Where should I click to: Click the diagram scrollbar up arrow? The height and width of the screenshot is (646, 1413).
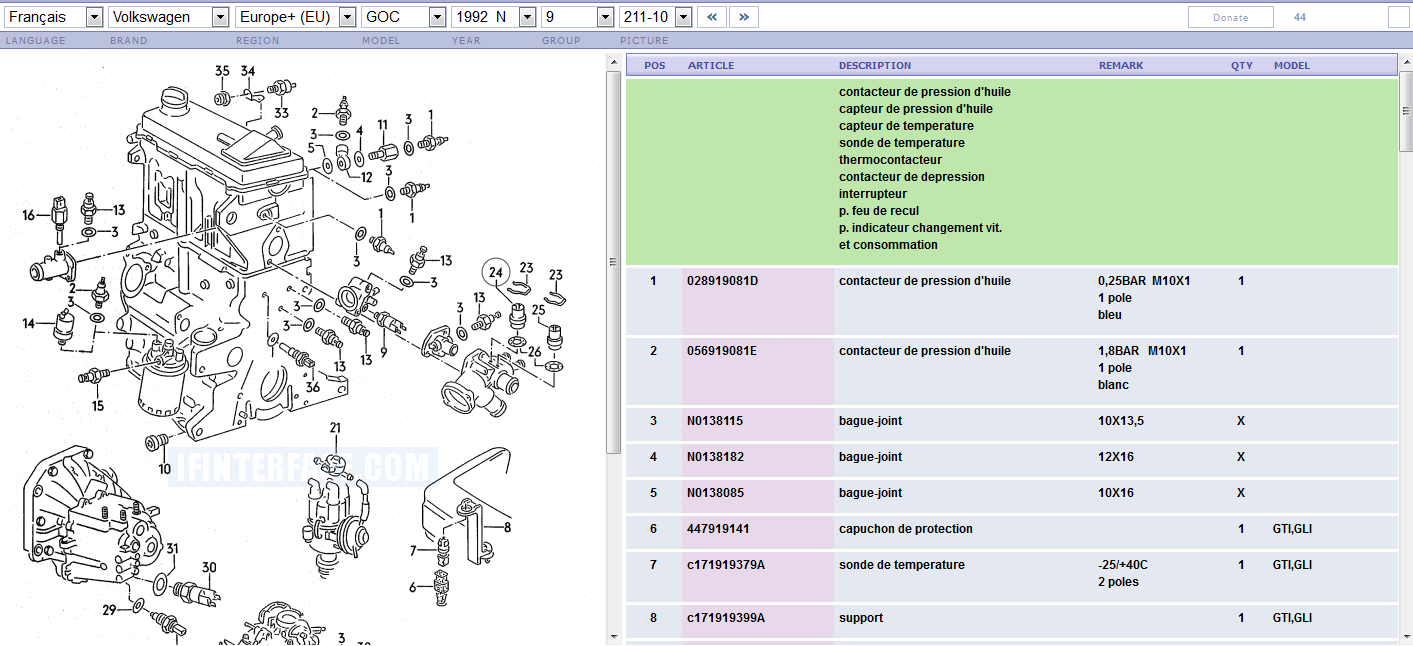coord(614,62)
